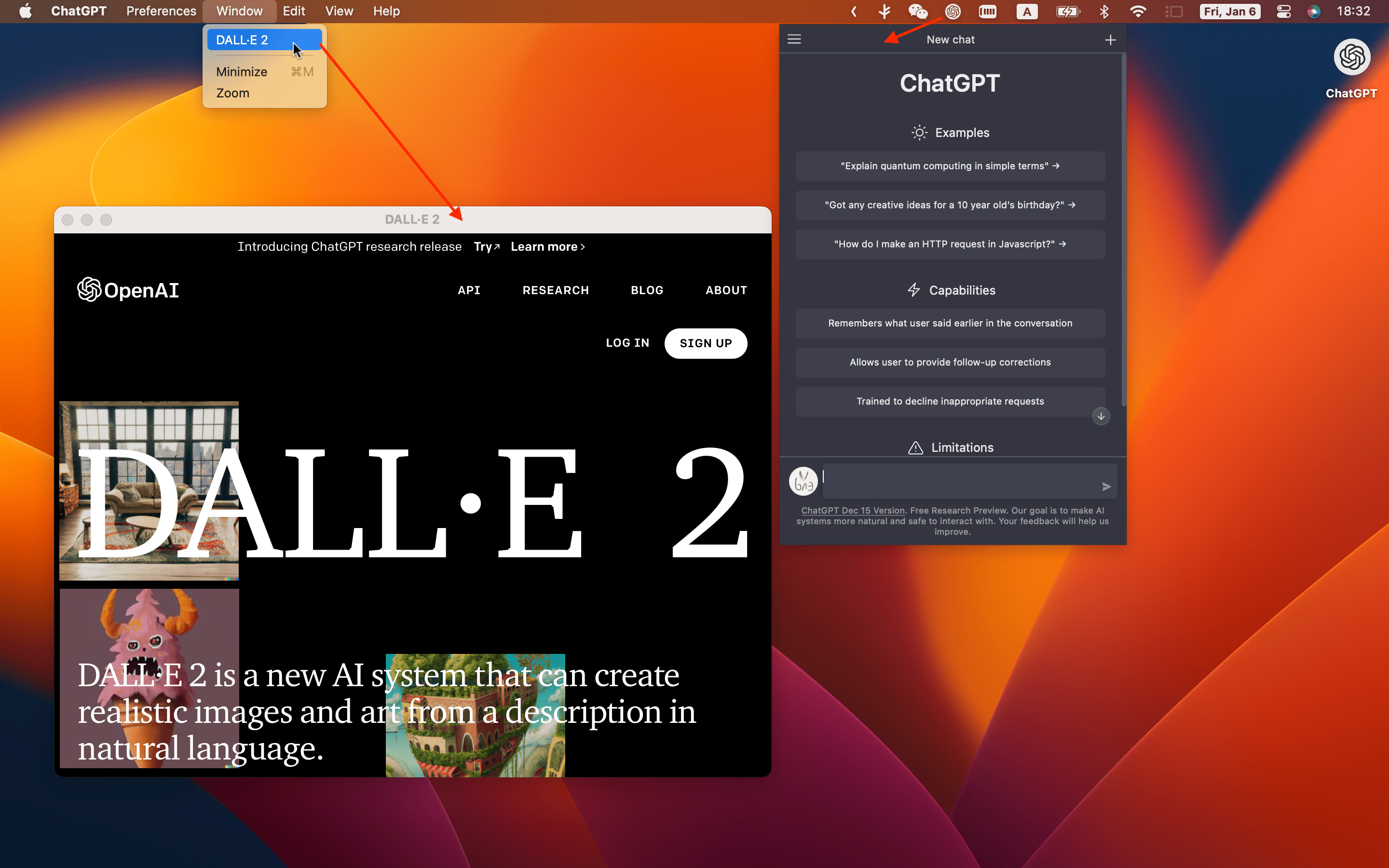Open the sidebar with the hamburger icon
Screen dimensions: 1389x868
[x=794, y=39]
